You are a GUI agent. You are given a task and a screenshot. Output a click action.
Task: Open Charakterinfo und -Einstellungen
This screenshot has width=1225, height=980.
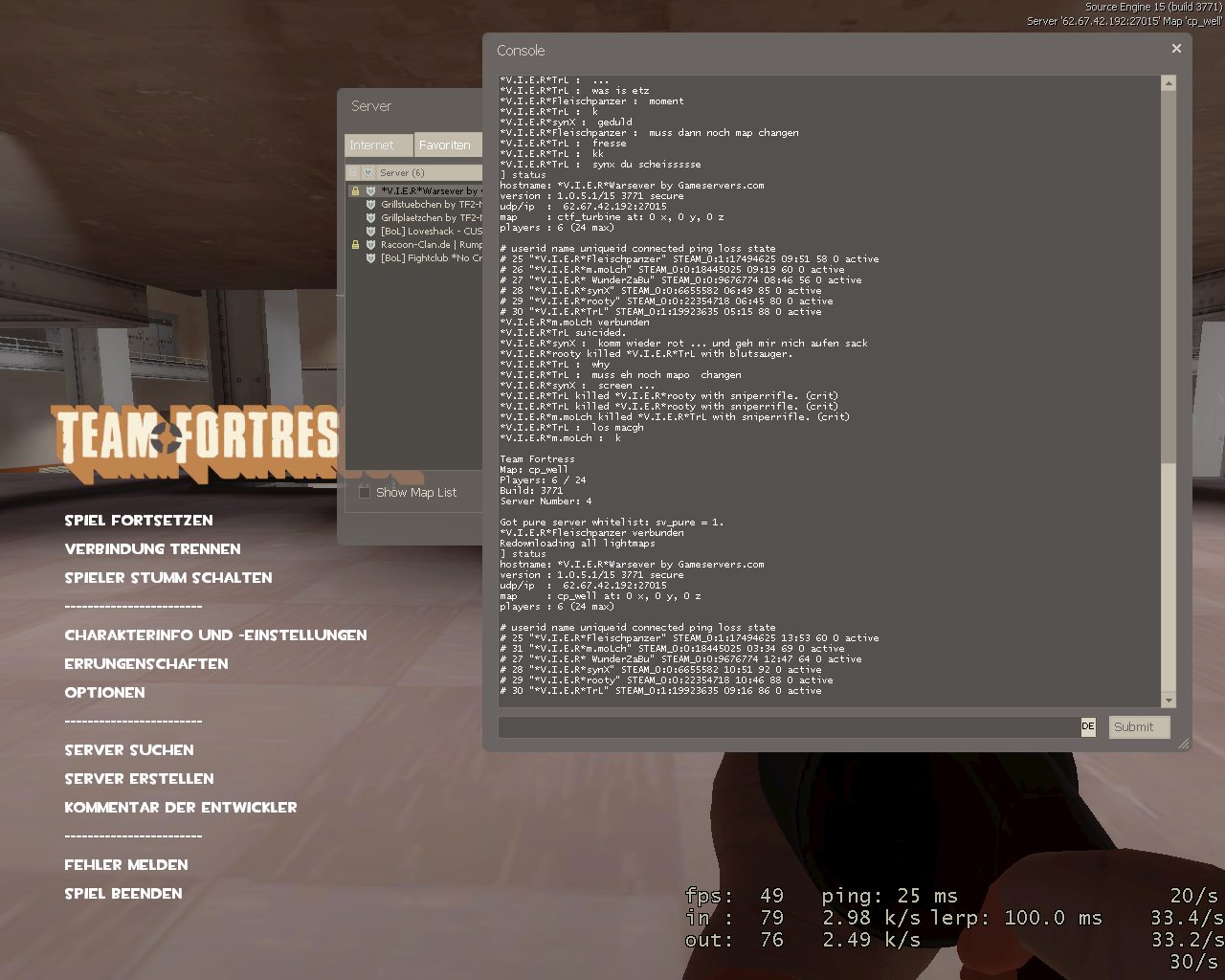pyautogui.click(x=215, y=635)
